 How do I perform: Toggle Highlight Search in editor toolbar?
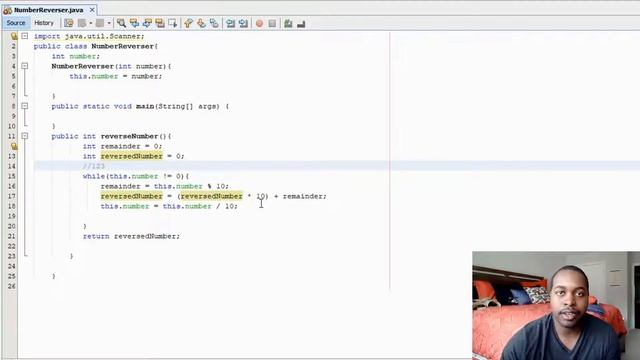tap(160, 23)
